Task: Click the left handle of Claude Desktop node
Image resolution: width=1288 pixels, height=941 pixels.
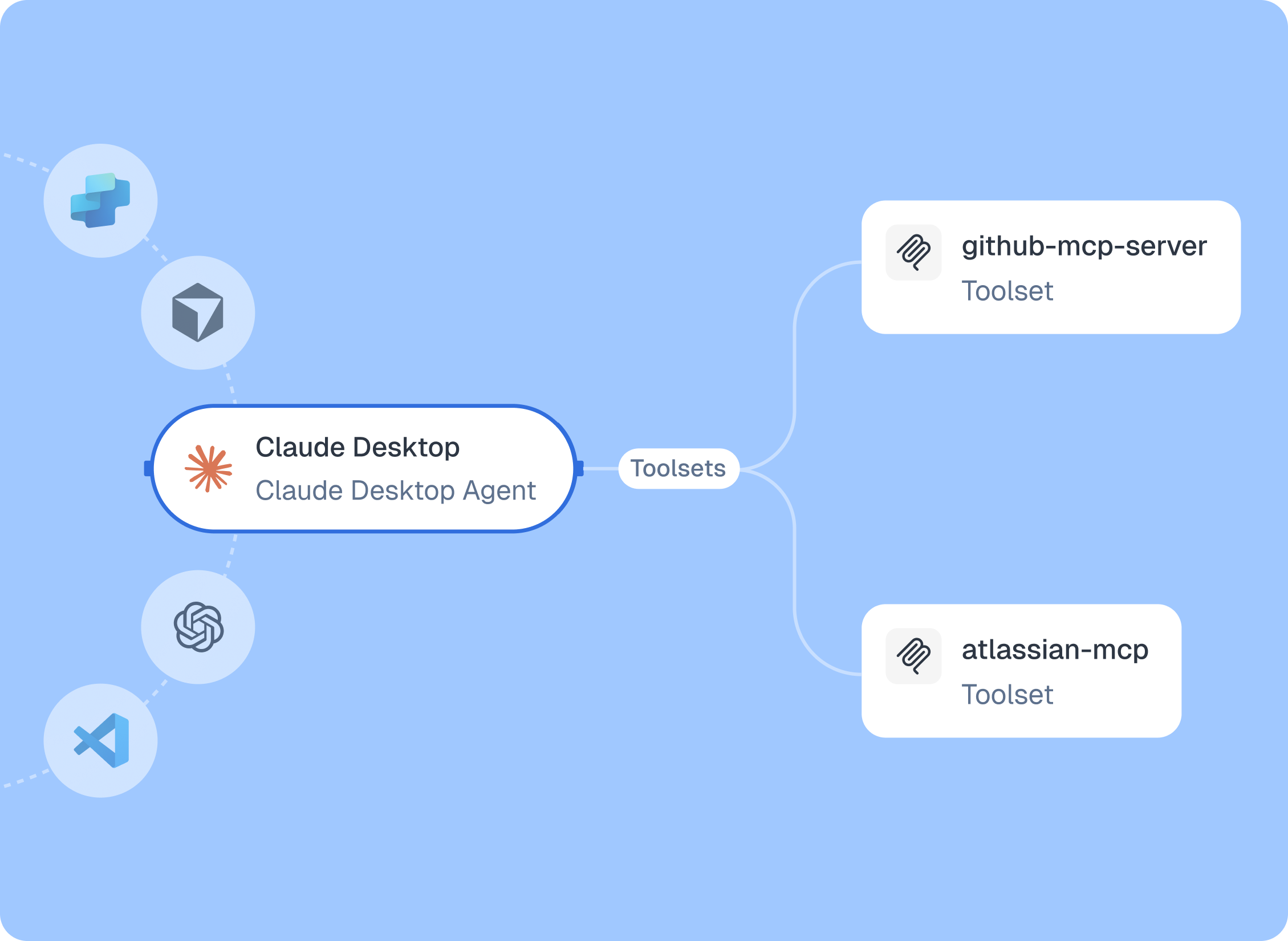Action: tap(148, 469)
